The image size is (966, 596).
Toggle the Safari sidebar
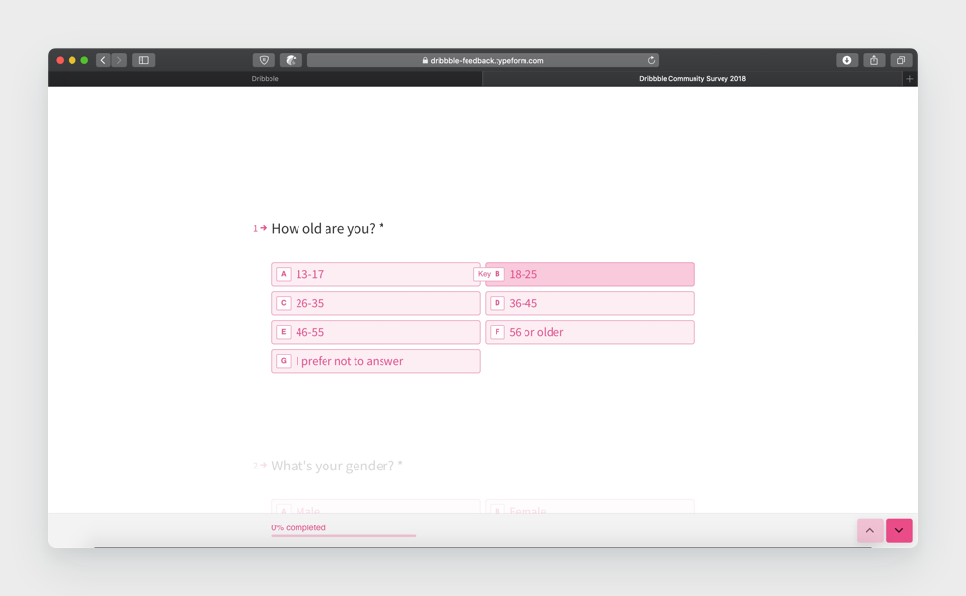click(143, 59)
